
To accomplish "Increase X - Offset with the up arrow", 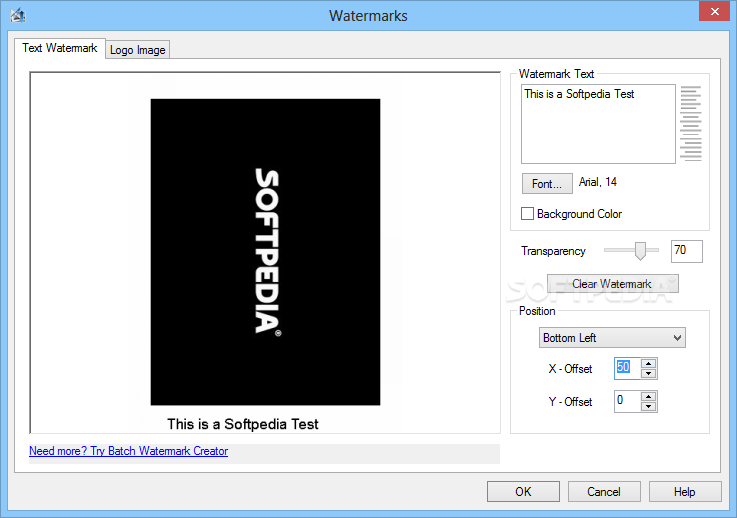I will tap(649, 363).
